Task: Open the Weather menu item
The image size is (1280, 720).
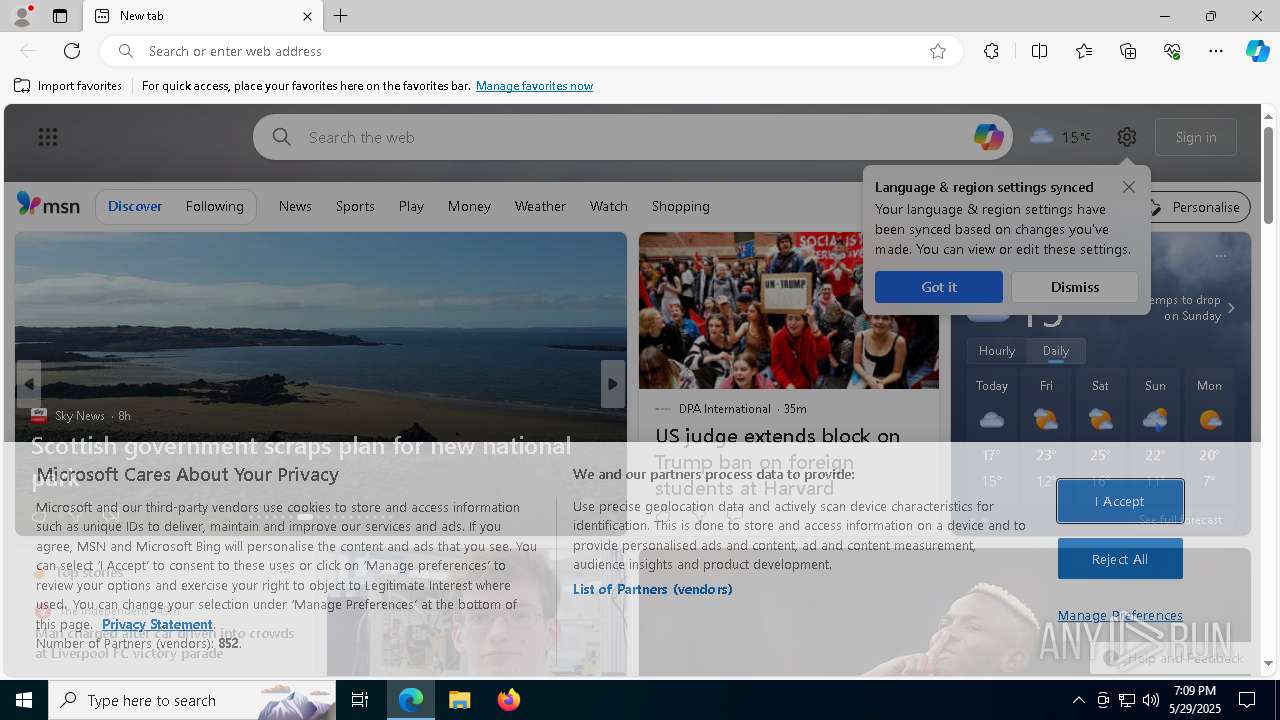Action: [x=540, y=206]
